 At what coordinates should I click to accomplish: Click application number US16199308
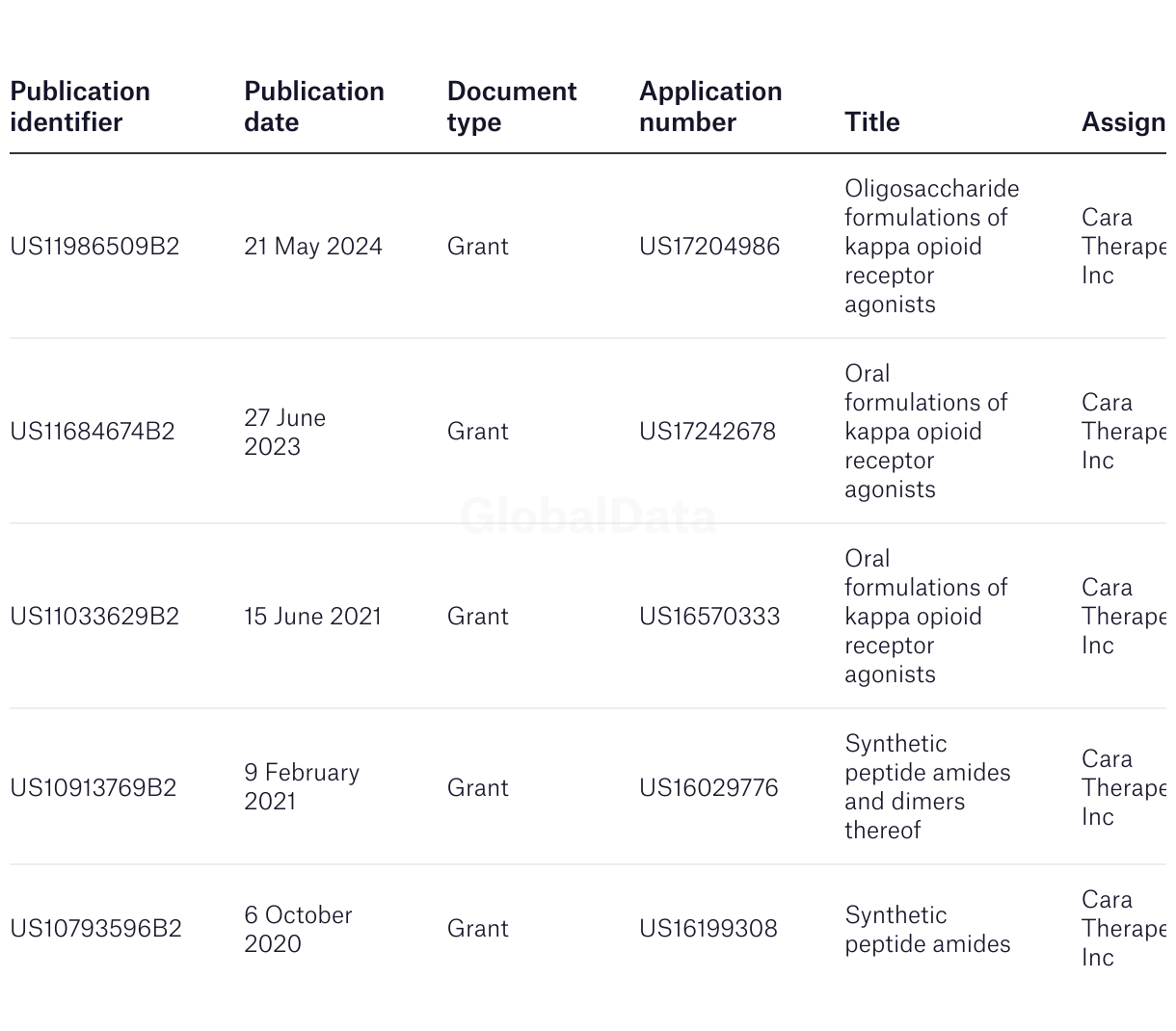click(708, 929)
